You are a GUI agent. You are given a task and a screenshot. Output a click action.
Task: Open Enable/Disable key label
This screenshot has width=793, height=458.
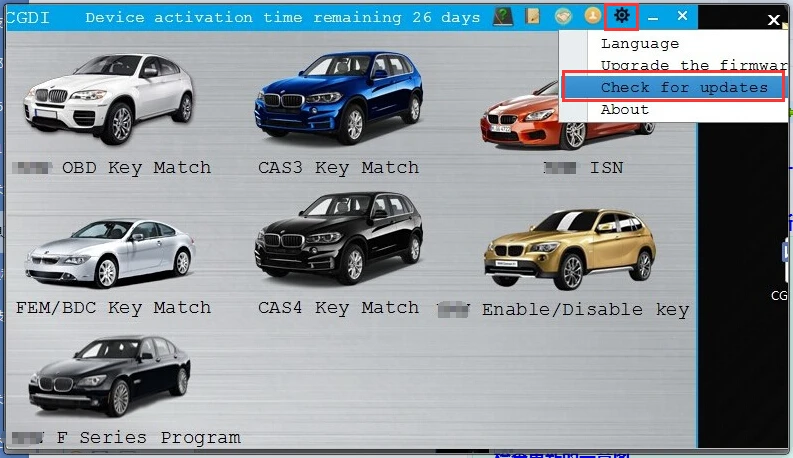point(585,309)
